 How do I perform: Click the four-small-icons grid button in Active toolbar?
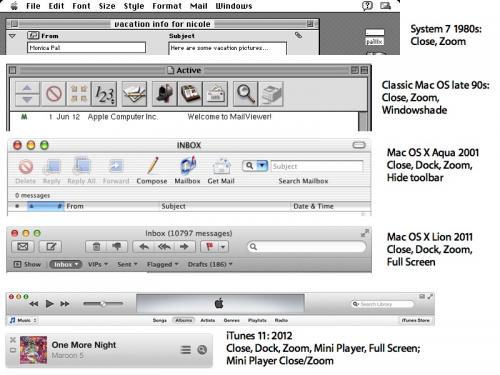pos(79,94)
